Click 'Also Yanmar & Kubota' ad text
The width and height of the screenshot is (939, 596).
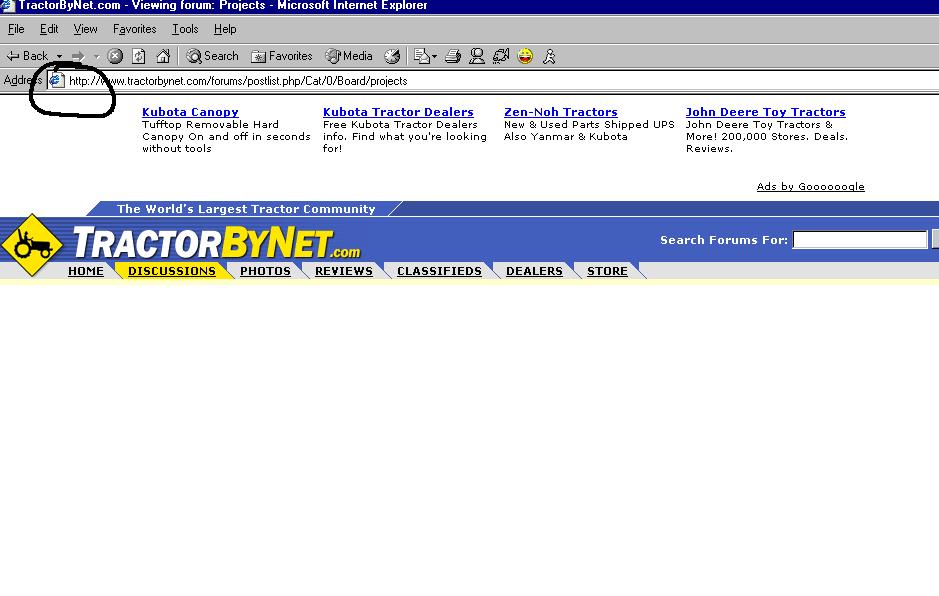tap(566, 137)
